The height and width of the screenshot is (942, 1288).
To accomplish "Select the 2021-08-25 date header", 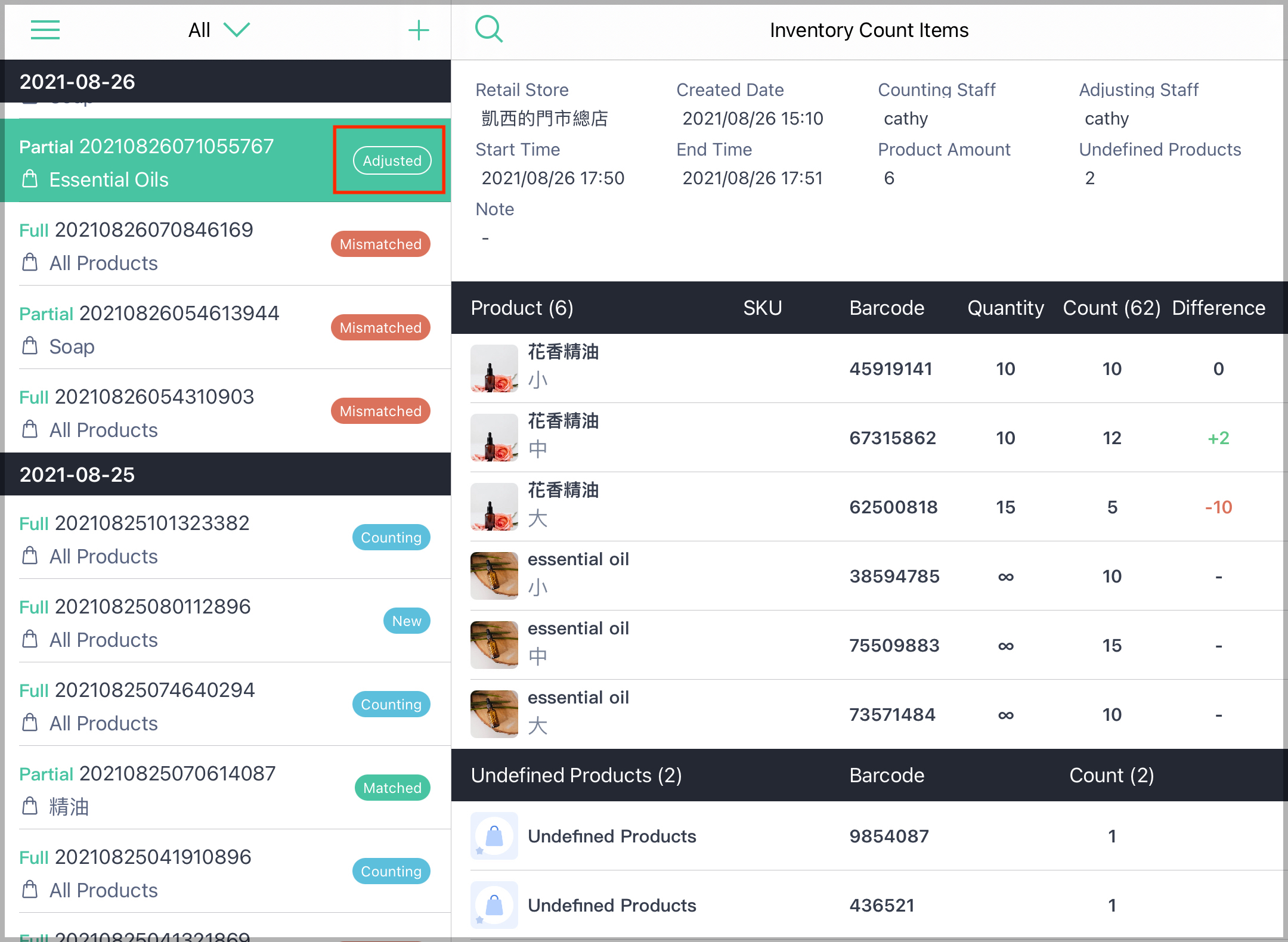I will click(x=228, y=475).
